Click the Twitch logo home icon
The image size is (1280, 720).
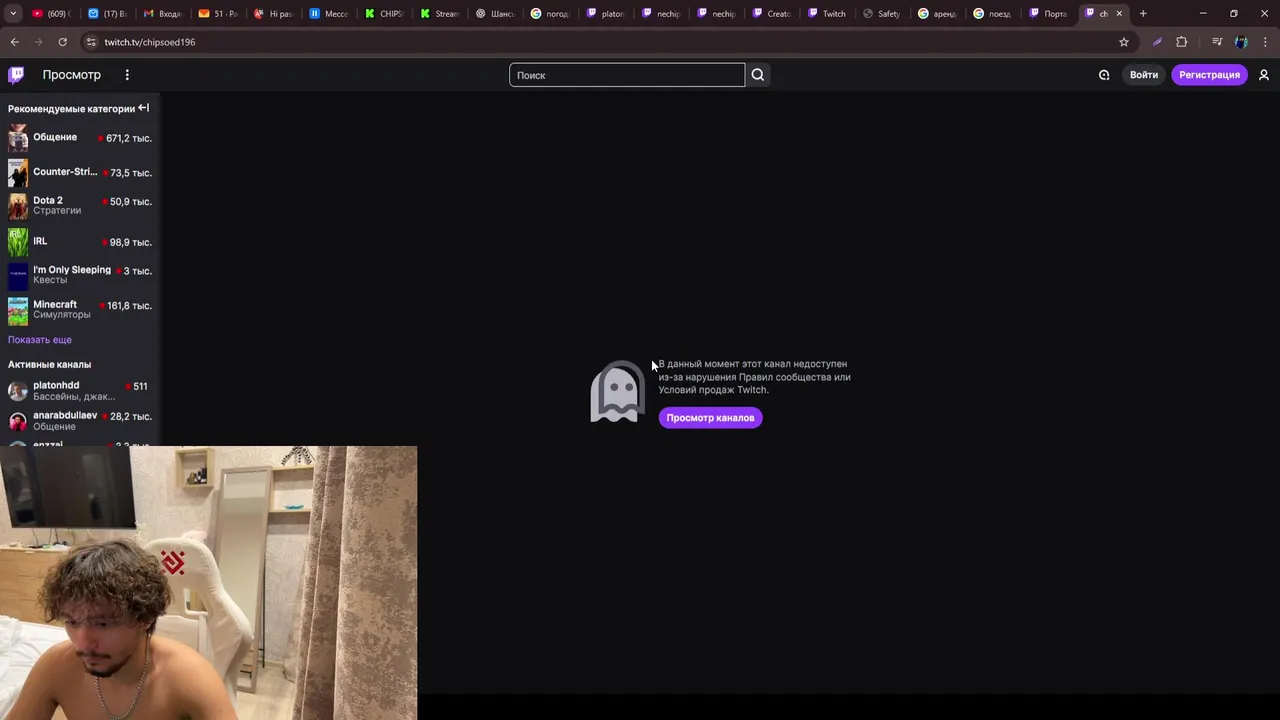coord(16,75)
